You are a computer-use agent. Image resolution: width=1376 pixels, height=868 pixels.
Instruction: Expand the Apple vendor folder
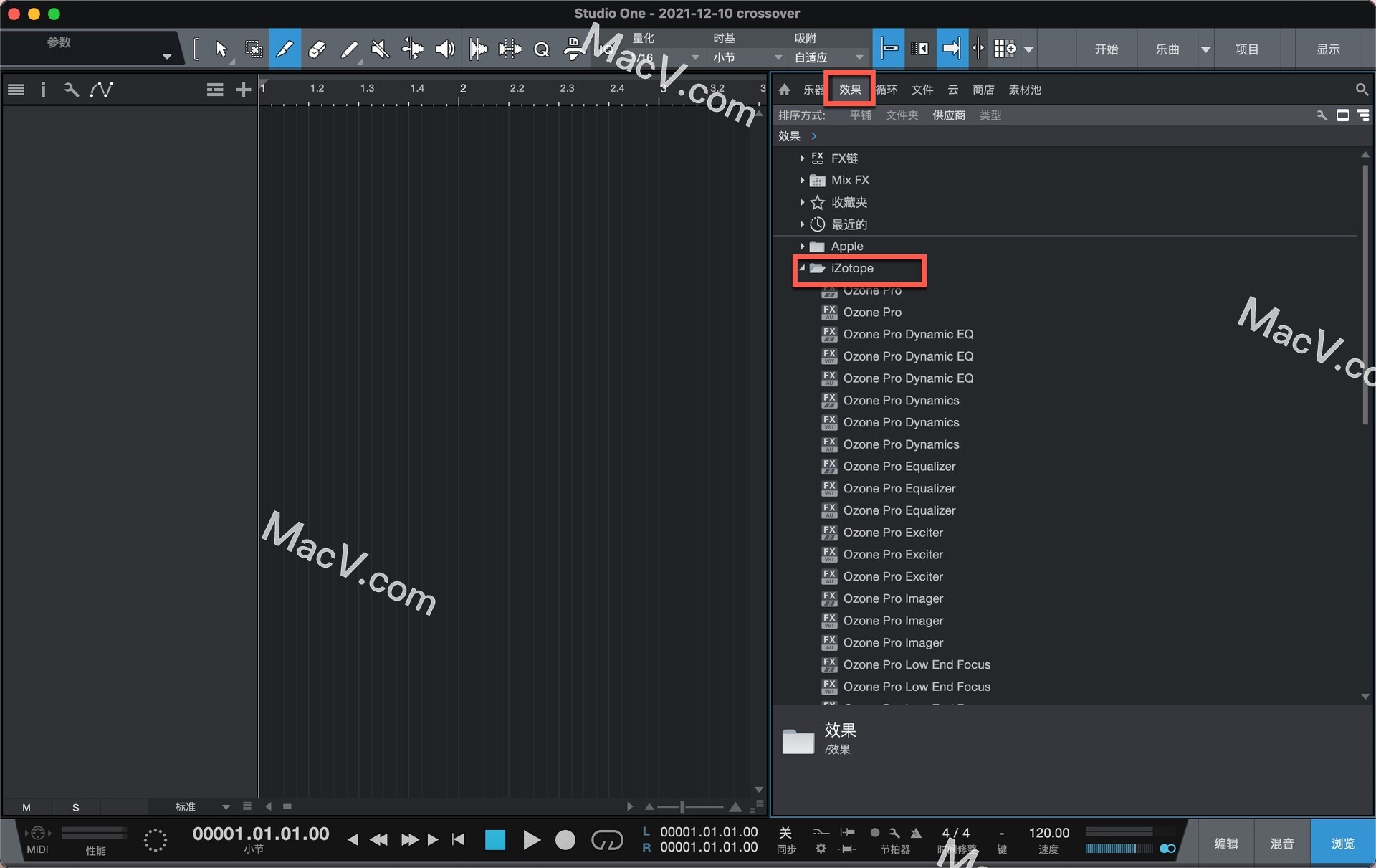802,246
